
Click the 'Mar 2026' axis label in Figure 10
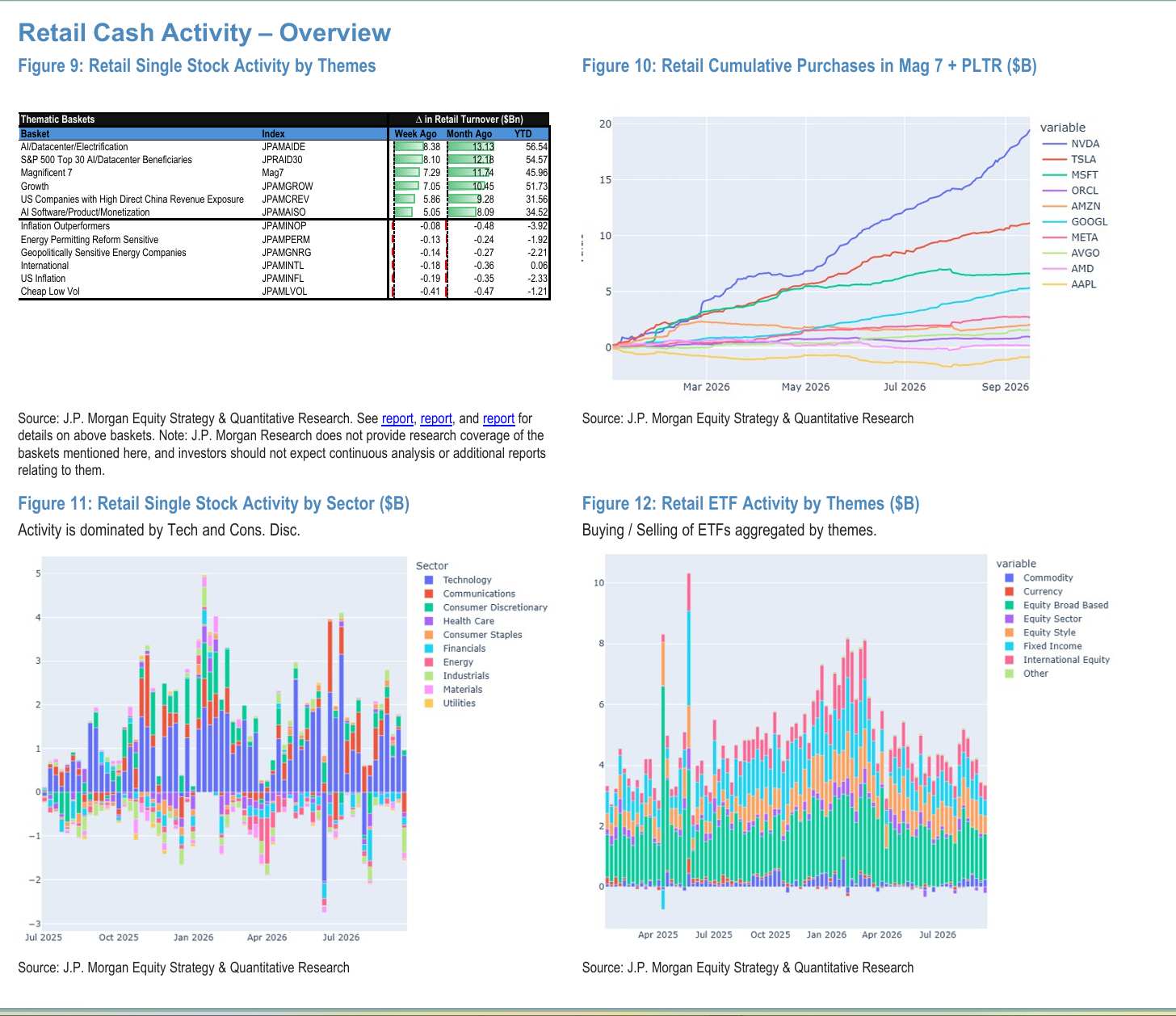[707, 387]
